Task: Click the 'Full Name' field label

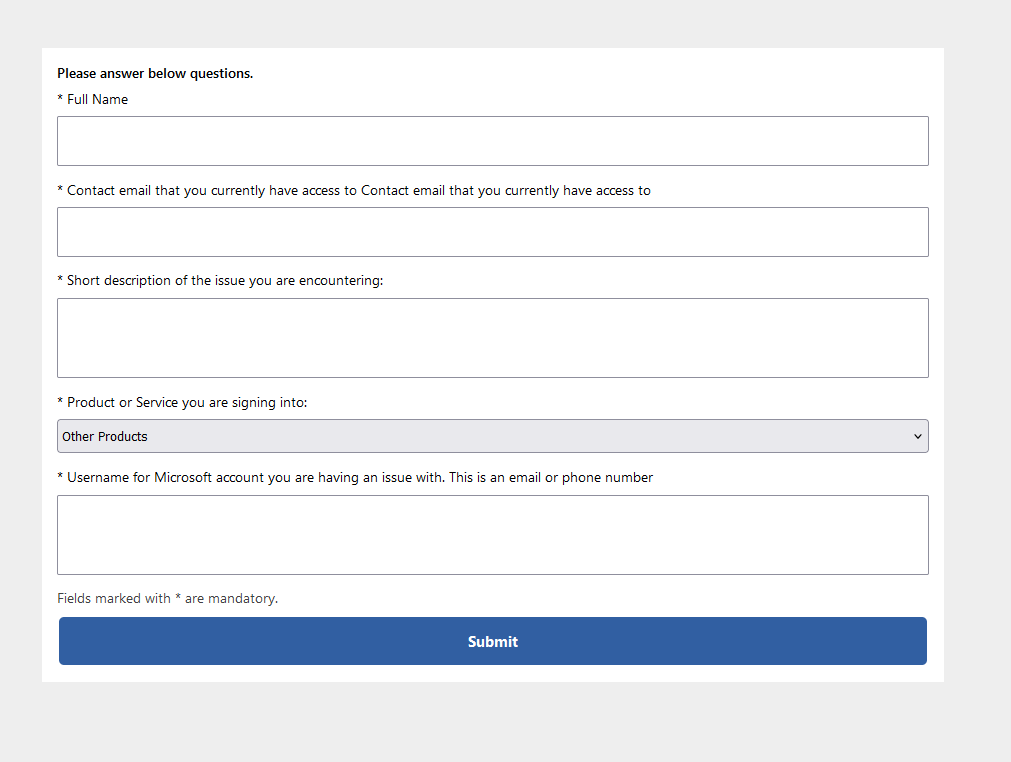Action: click(97, 100)
